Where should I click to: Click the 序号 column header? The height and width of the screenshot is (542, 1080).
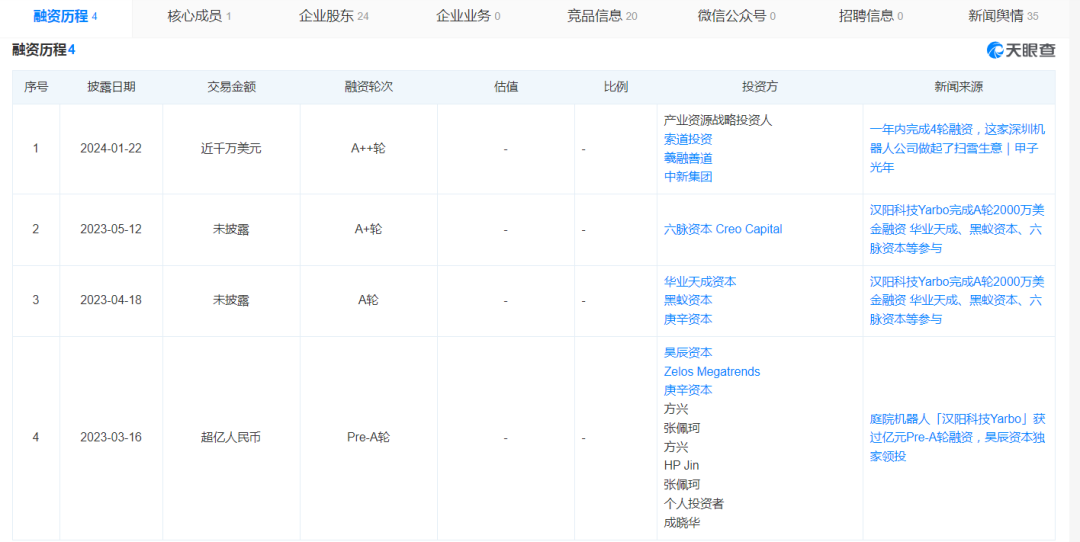(x=36, y=87)
